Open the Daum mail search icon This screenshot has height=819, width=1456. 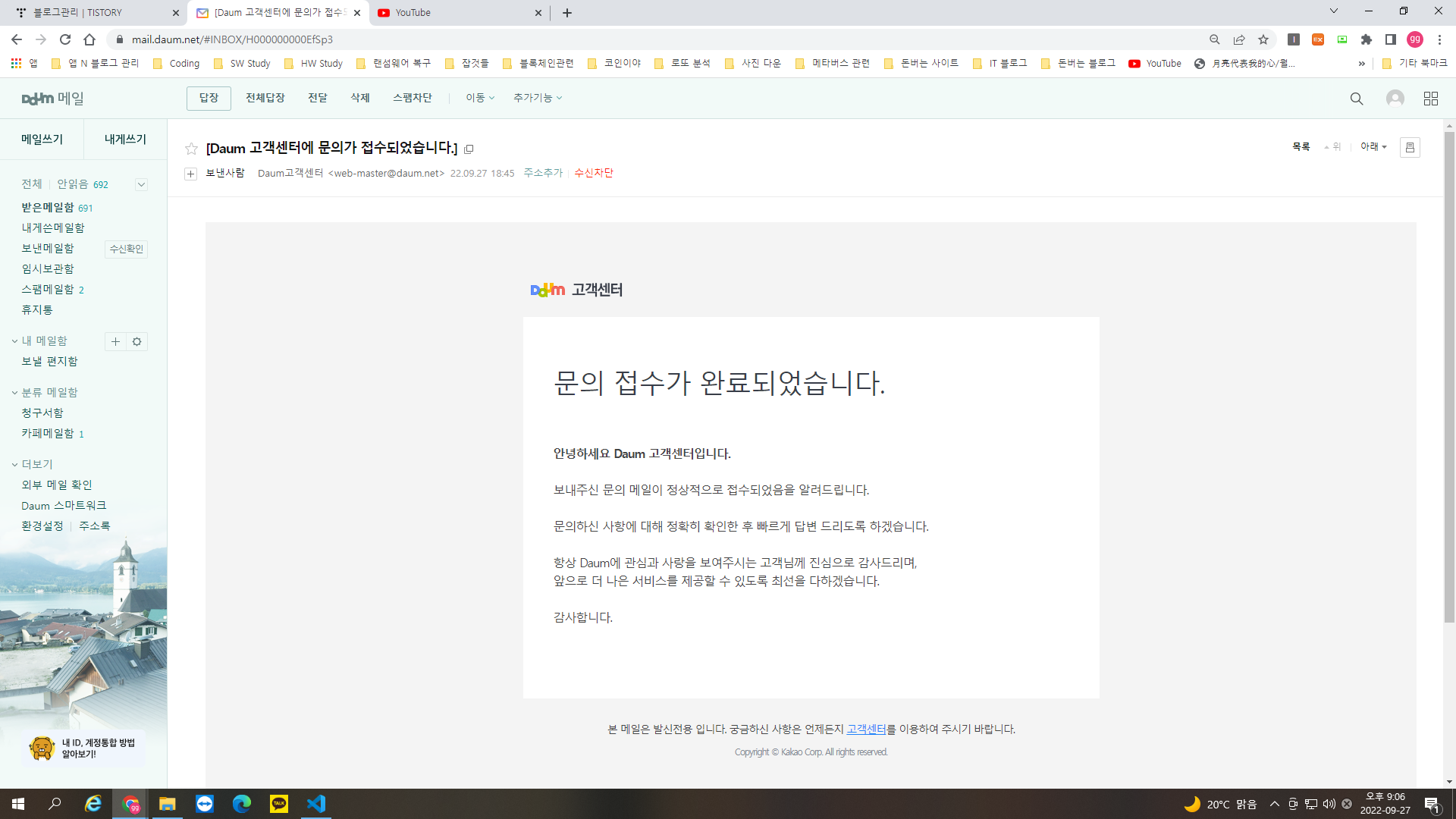(1357, 99)
